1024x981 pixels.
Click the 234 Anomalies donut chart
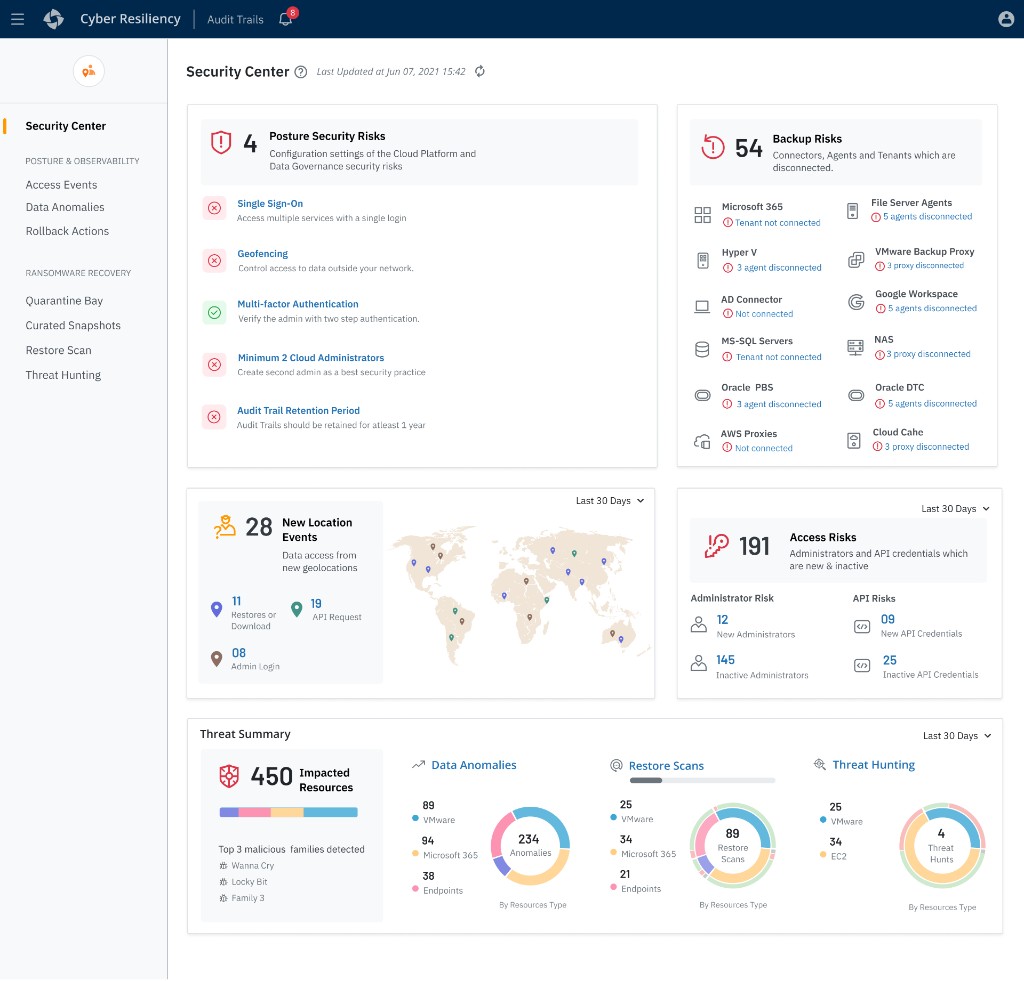tap(530, 846)
